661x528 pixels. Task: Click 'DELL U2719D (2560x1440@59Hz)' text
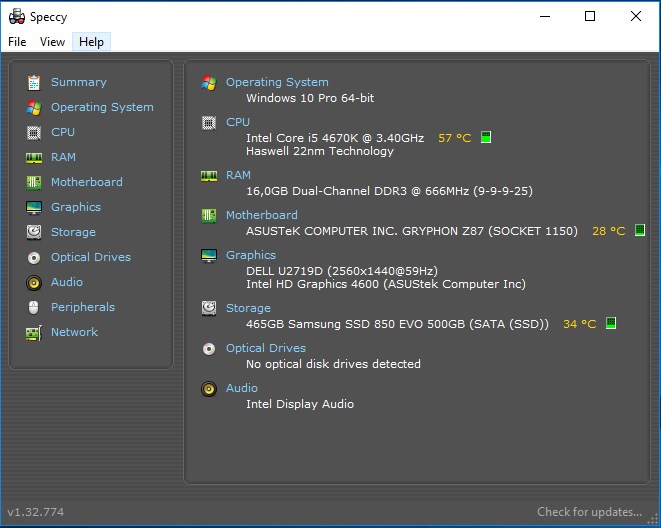tap(342, 271)
